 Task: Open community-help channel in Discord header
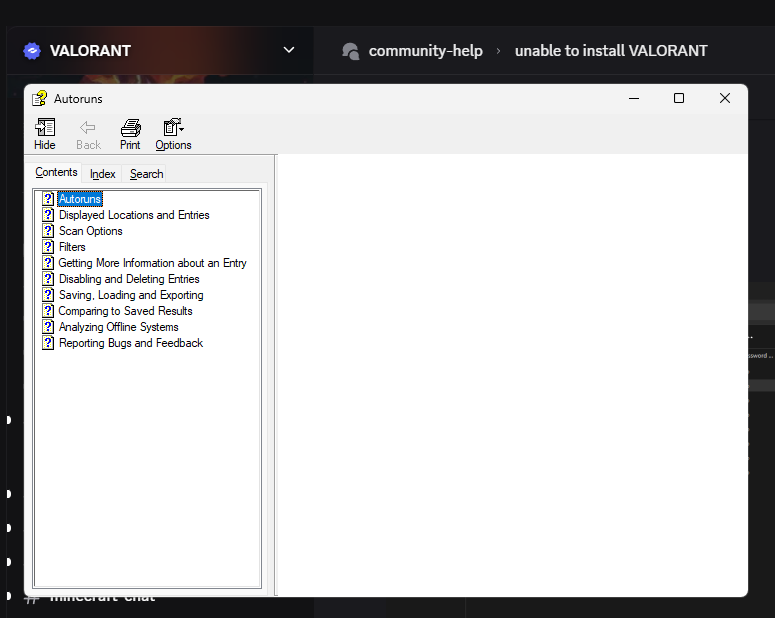(426, 50)
